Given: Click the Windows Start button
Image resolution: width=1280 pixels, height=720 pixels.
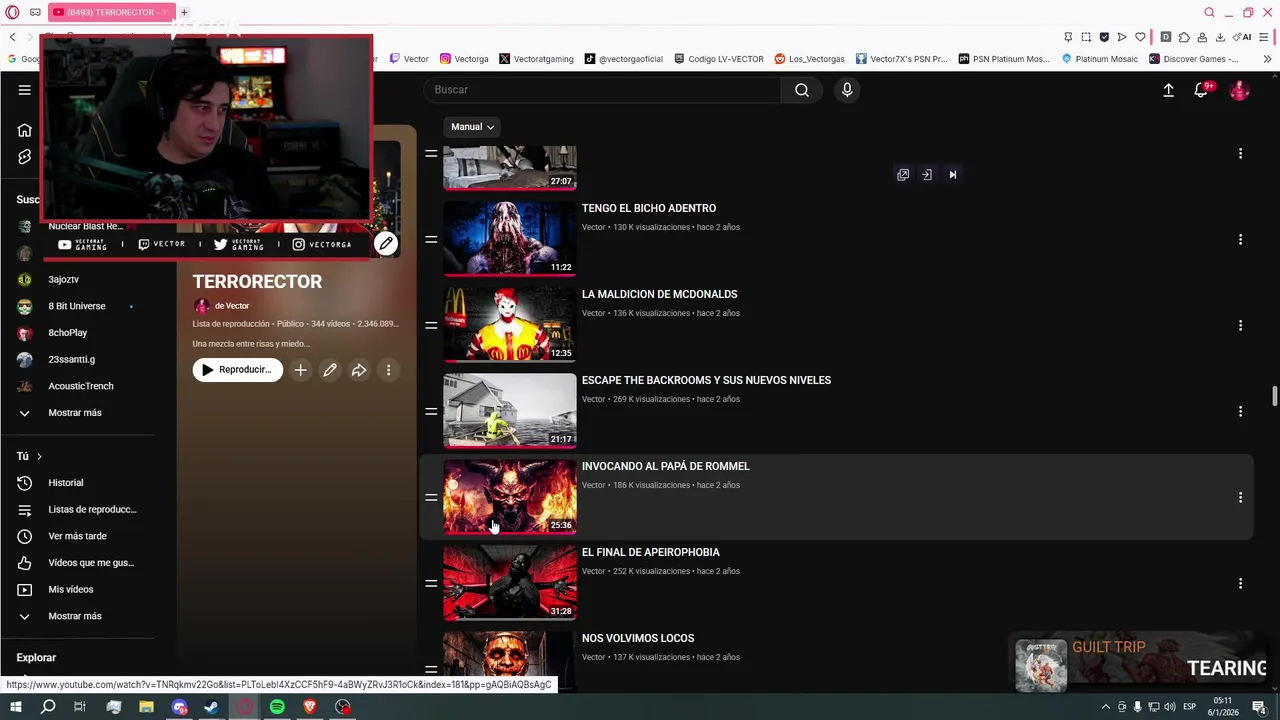Looking at the screenshot, I should (15, 707).
